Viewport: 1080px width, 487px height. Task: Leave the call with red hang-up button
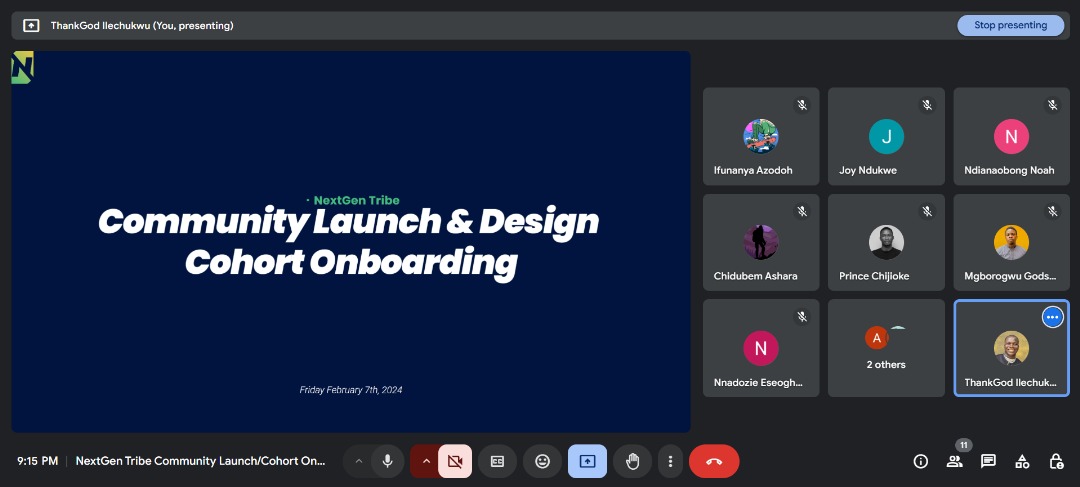[x=714, y=462]
